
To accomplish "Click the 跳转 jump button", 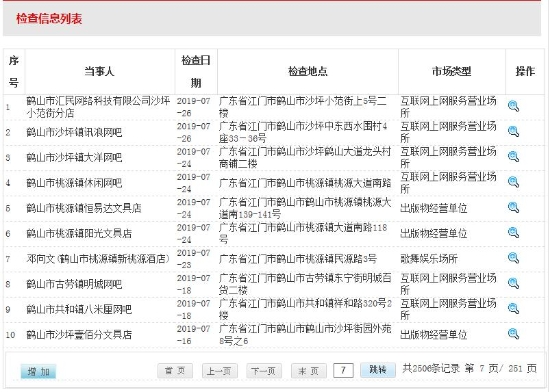I will tap(378, 370).
